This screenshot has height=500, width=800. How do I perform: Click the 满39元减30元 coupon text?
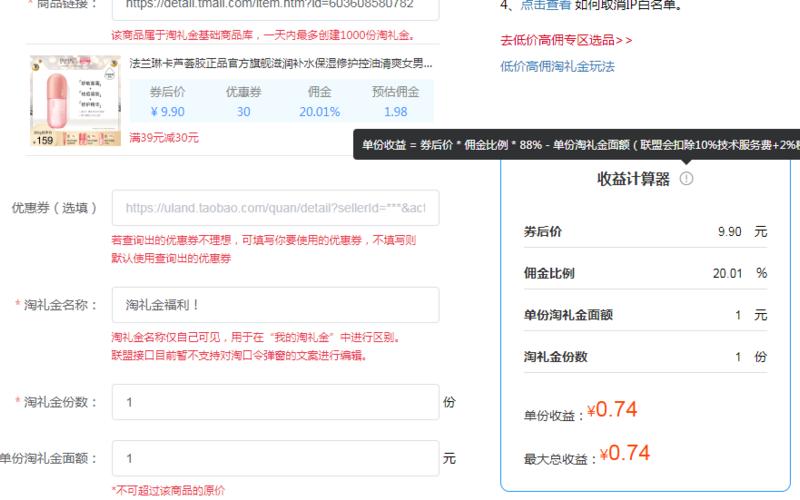(164, 138)
